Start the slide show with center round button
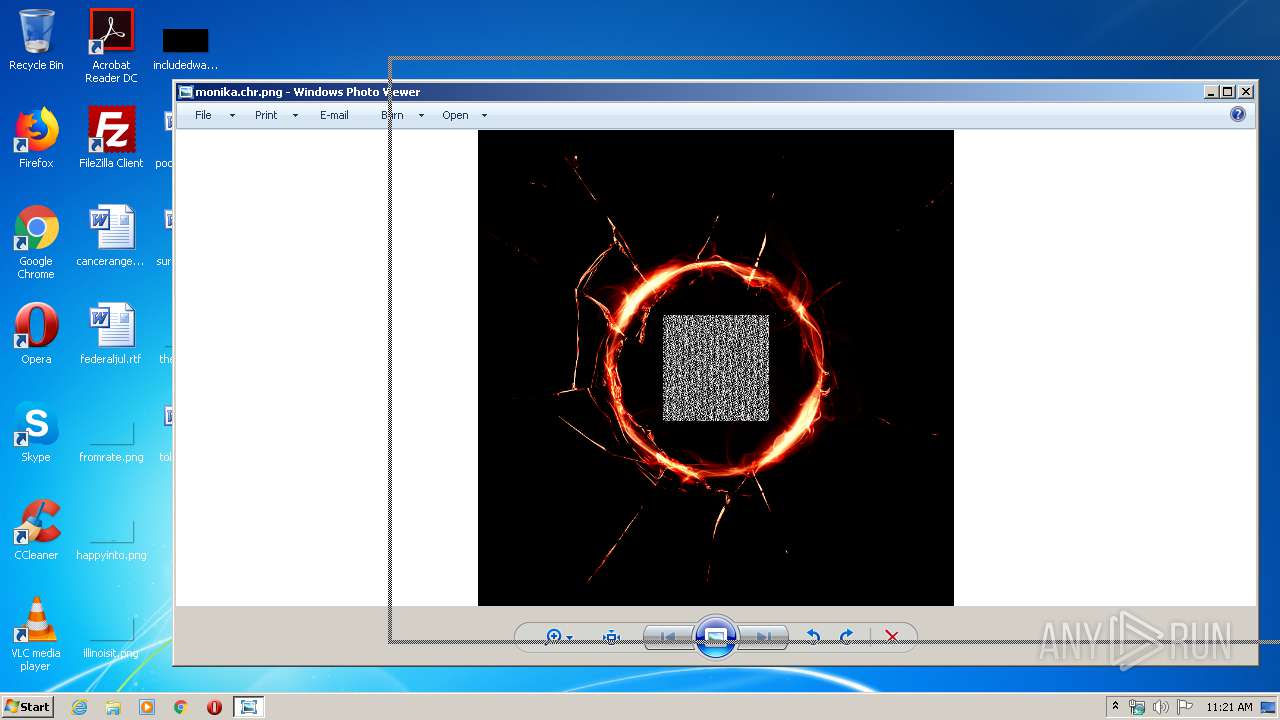1280x720 pixels. [x=716, y=637]
